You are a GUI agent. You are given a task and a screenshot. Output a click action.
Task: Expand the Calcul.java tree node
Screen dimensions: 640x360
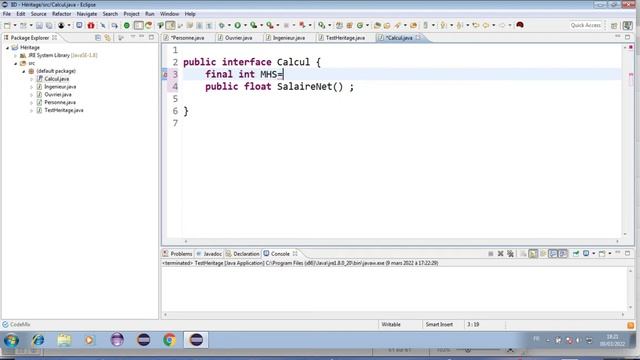pyautogui.click(x=31, y=79)
